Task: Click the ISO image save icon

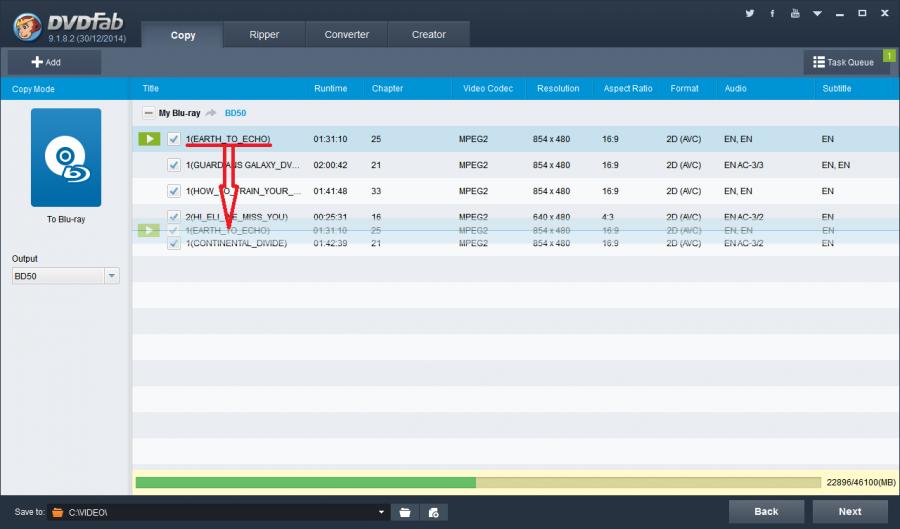Action: [x=433, y=512]
